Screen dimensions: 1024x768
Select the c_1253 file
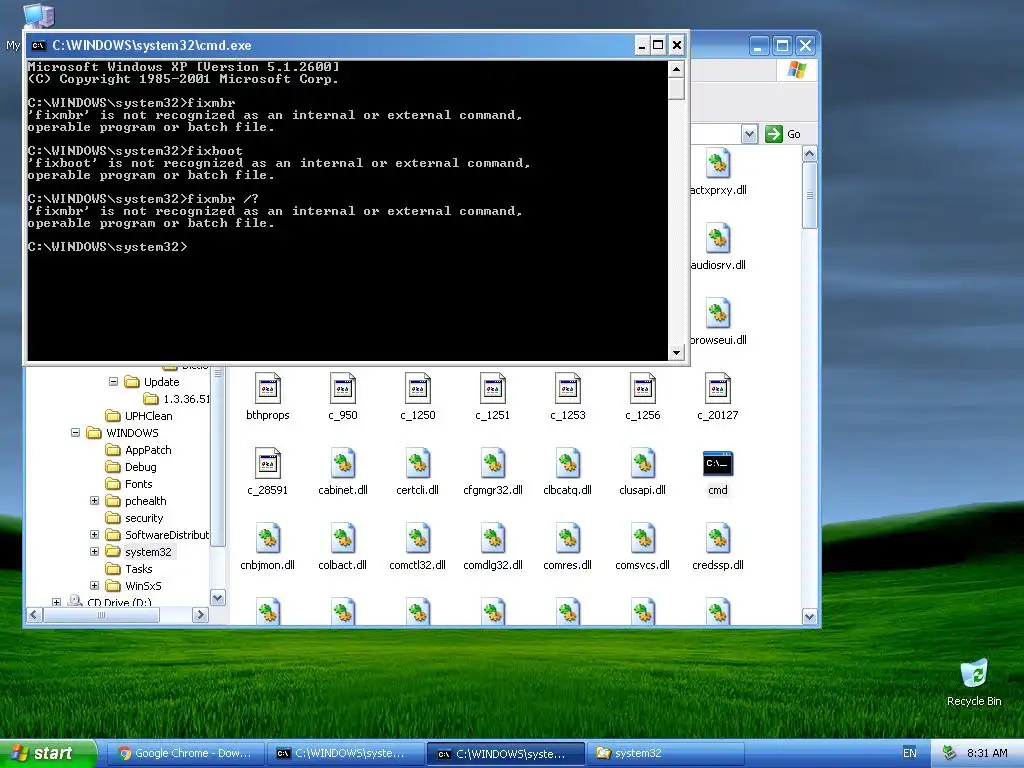(568, 396)
